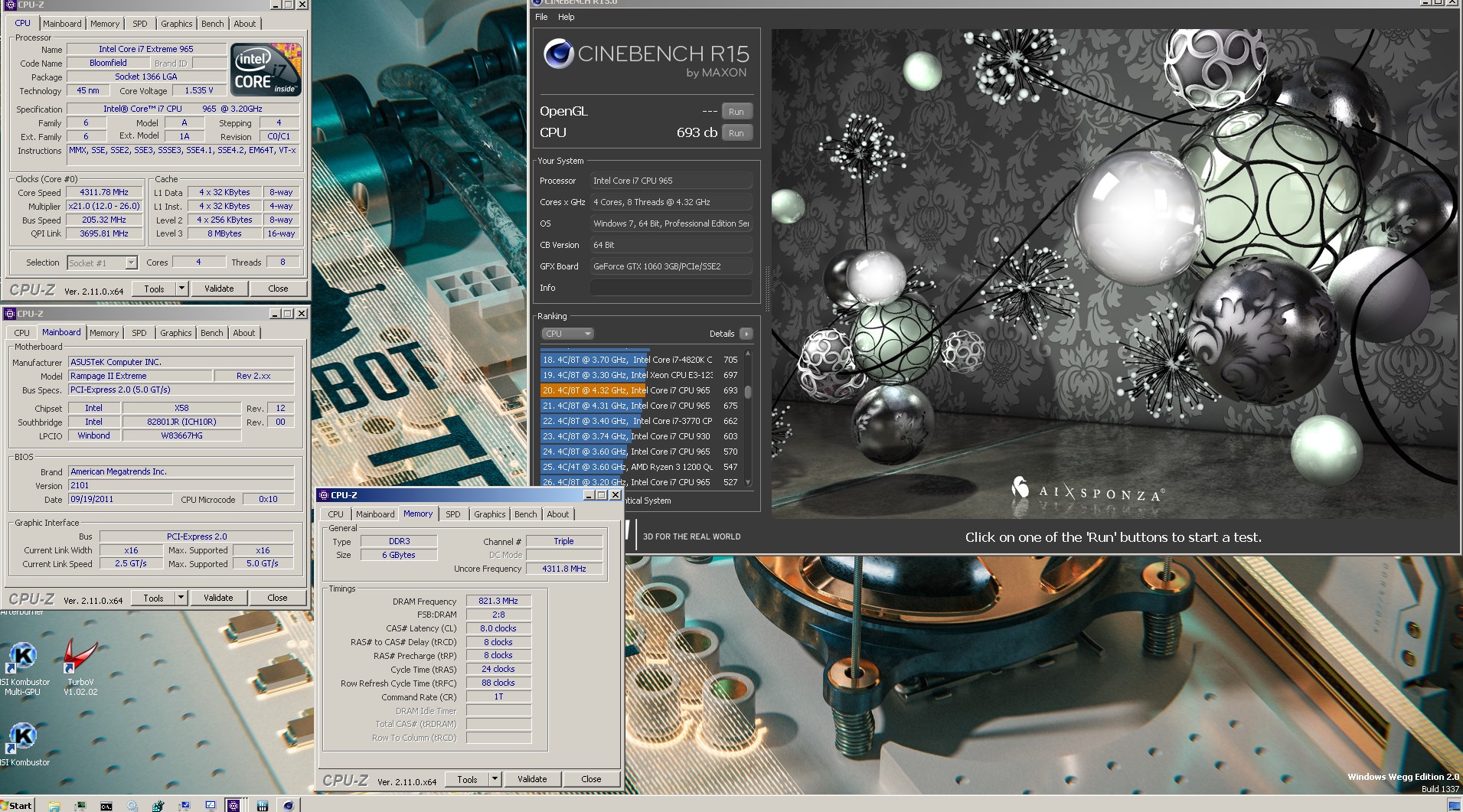
Task: Click Core Speed value 4311.78 MHz
Action: click(x=104, y=193)
